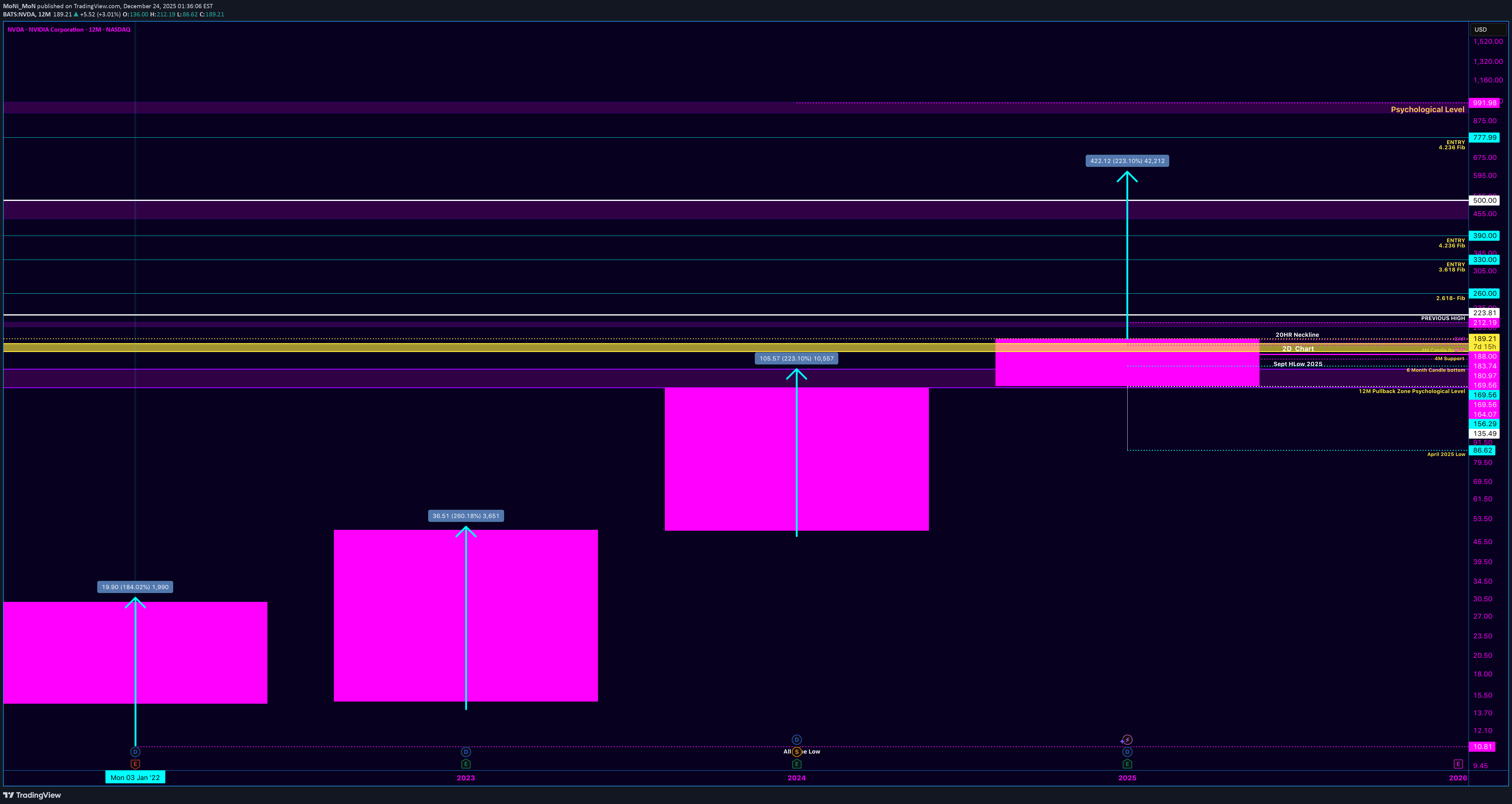Screen dimensions: 1512x804
Task: Click the magenta upcoming earnings E marker near 2026
Action: tap(1458, 764)
